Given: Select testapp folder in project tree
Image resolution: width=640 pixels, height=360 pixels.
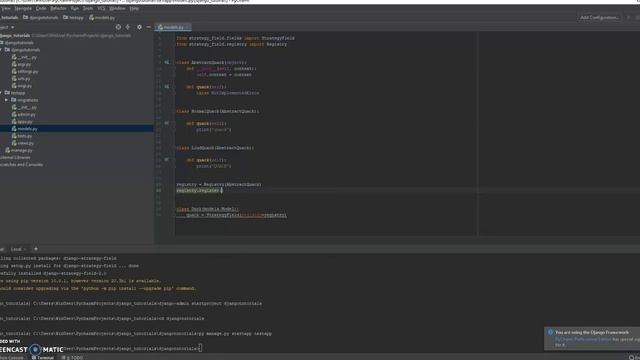Looking at the screenshot, I should pos(15,93).
